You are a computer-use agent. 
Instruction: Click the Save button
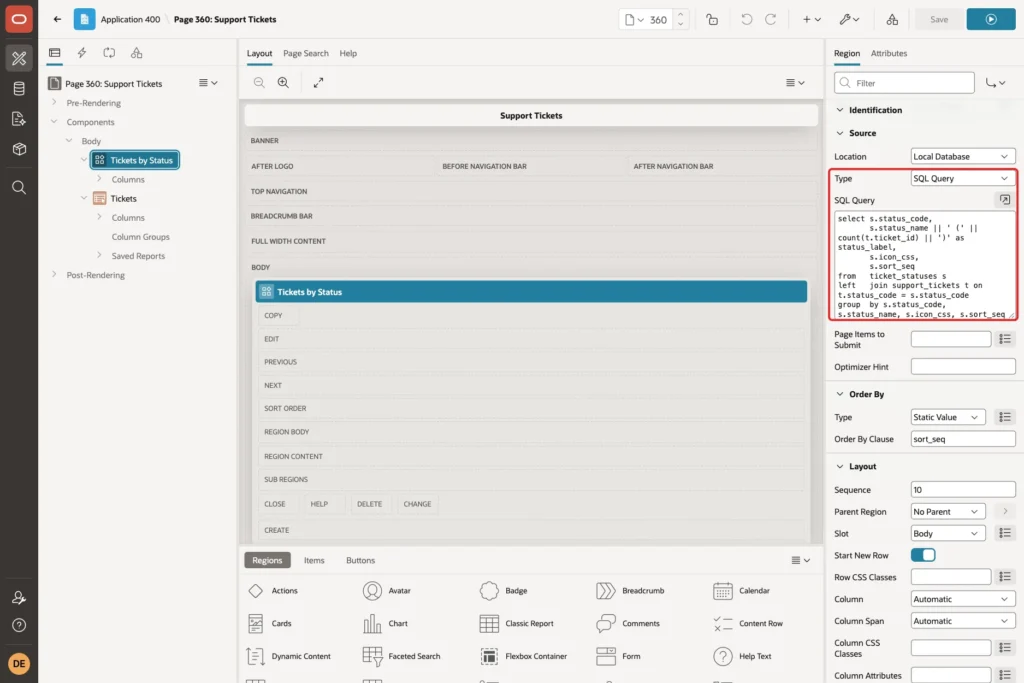pos(938,20)
